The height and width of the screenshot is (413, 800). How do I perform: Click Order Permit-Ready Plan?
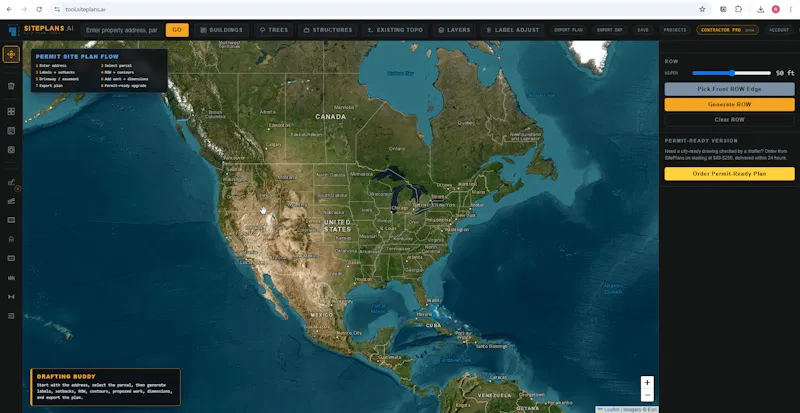click(x=729, y=174)
